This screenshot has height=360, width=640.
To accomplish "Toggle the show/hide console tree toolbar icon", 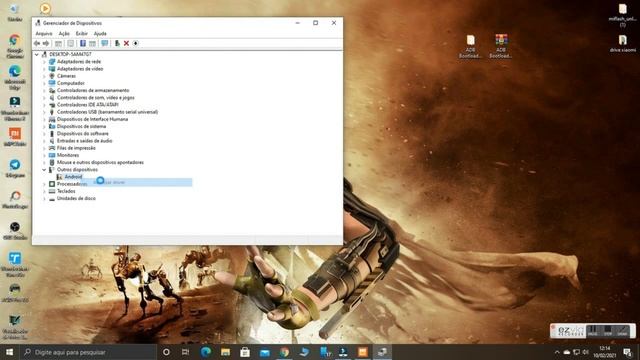I will [x=58, y=43].
